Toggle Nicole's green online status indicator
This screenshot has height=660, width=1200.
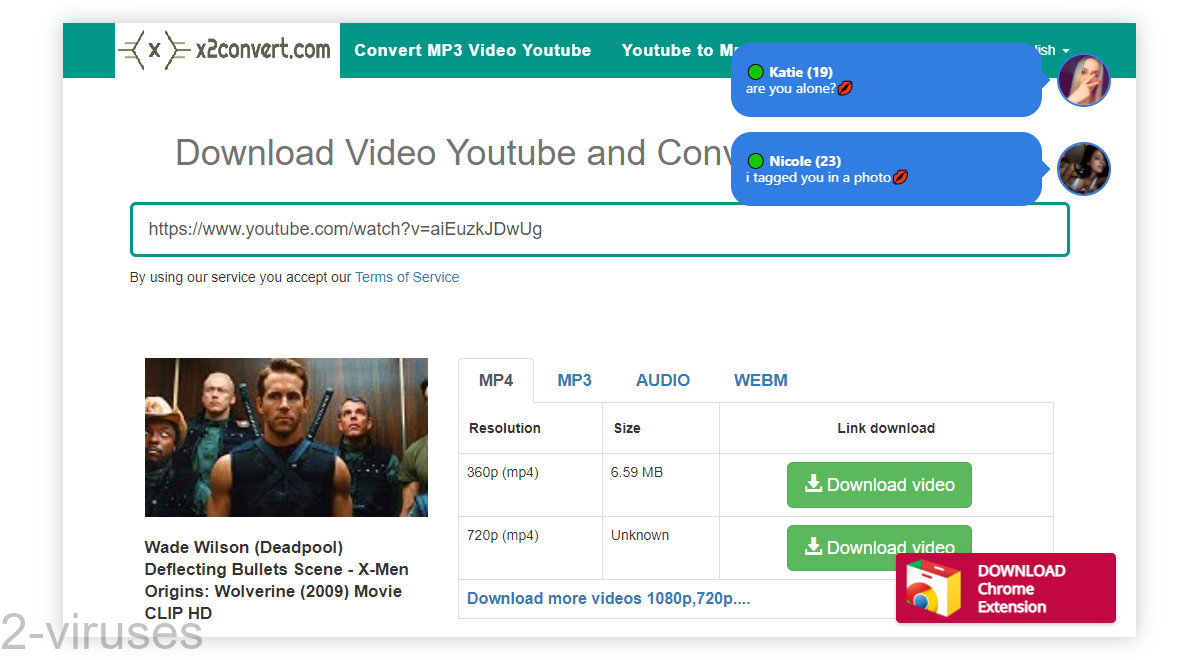754,160
